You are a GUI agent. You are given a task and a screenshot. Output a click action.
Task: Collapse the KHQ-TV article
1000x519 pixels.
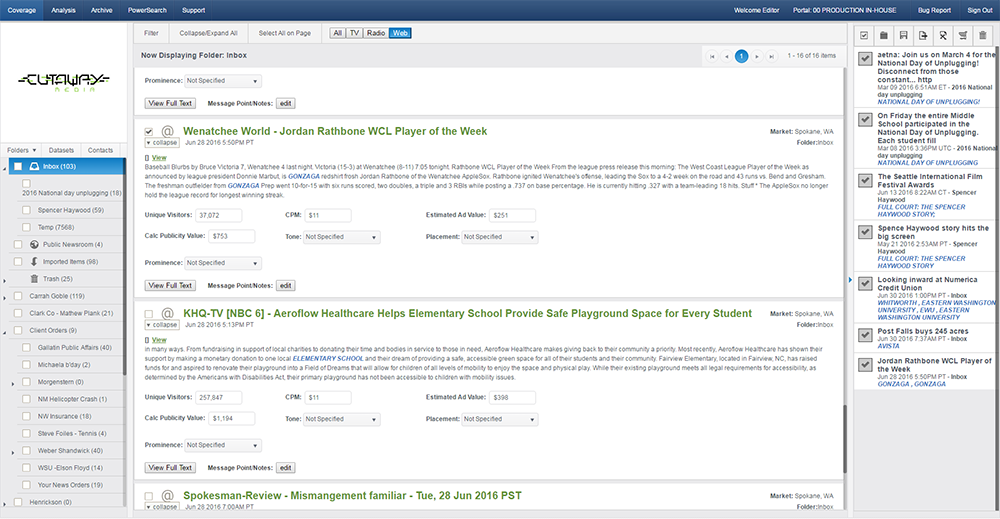(162, 325)
